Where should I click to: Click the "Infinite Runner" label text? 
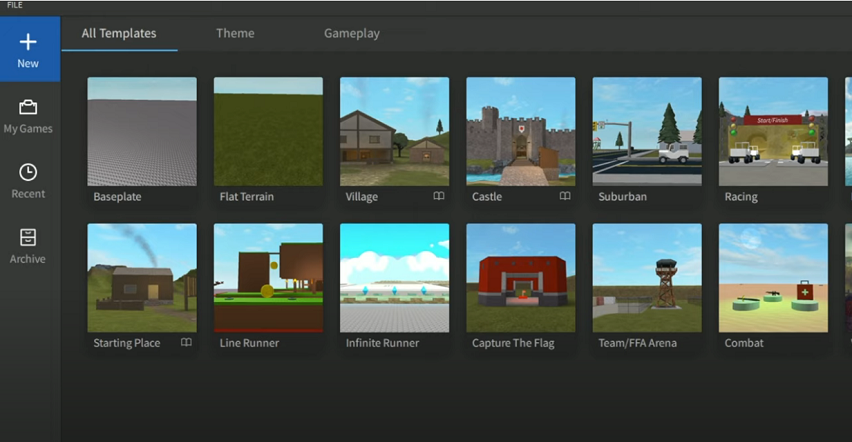click(383, 343)
